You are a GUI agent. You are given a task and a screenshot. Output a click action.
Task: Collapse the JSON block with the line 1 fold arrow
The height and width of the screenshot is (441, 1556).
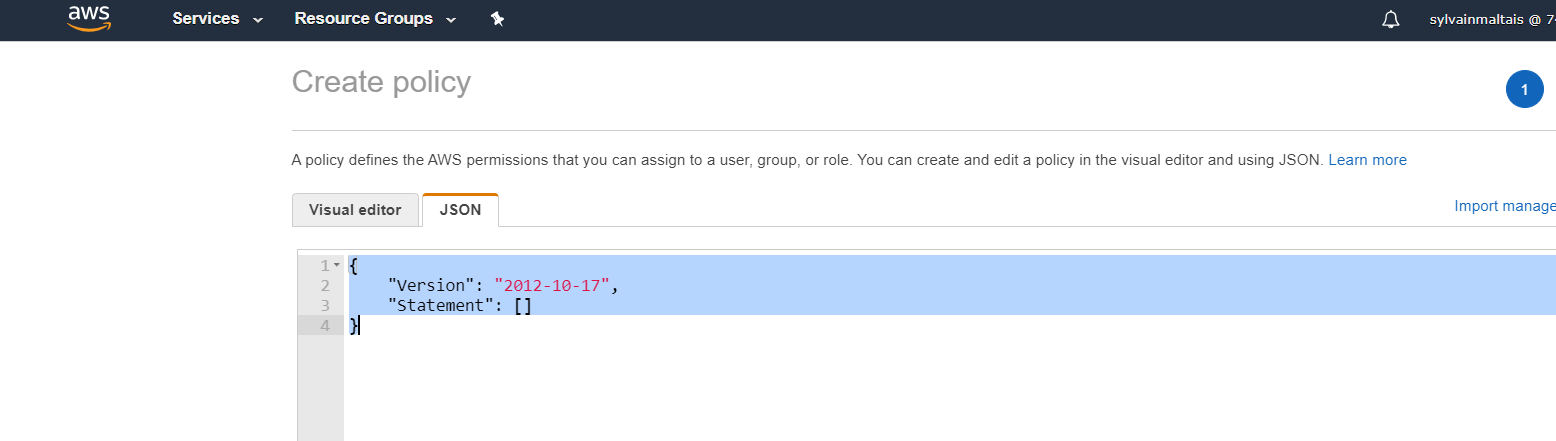coord(337,265)
